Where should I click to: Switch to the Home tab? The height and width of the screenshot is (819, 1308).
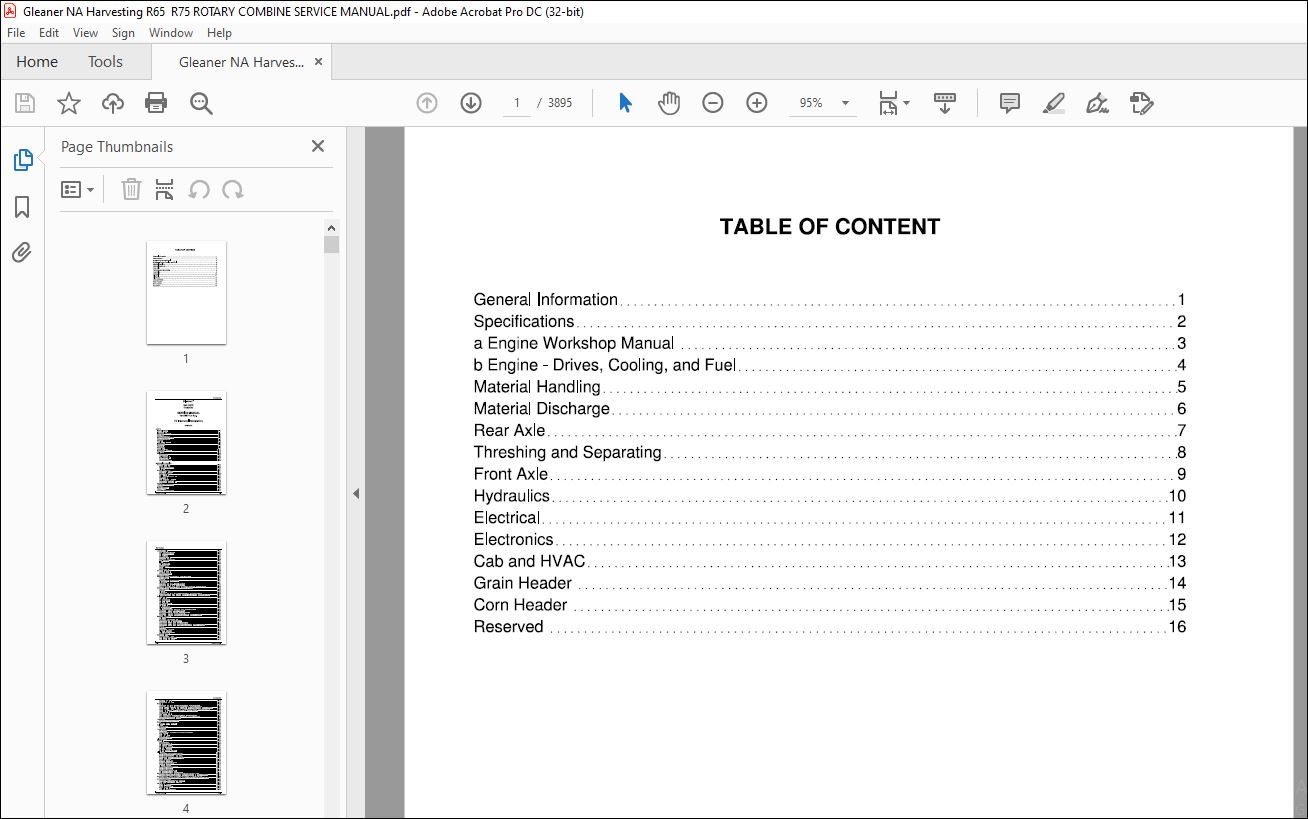pos(37,62)
